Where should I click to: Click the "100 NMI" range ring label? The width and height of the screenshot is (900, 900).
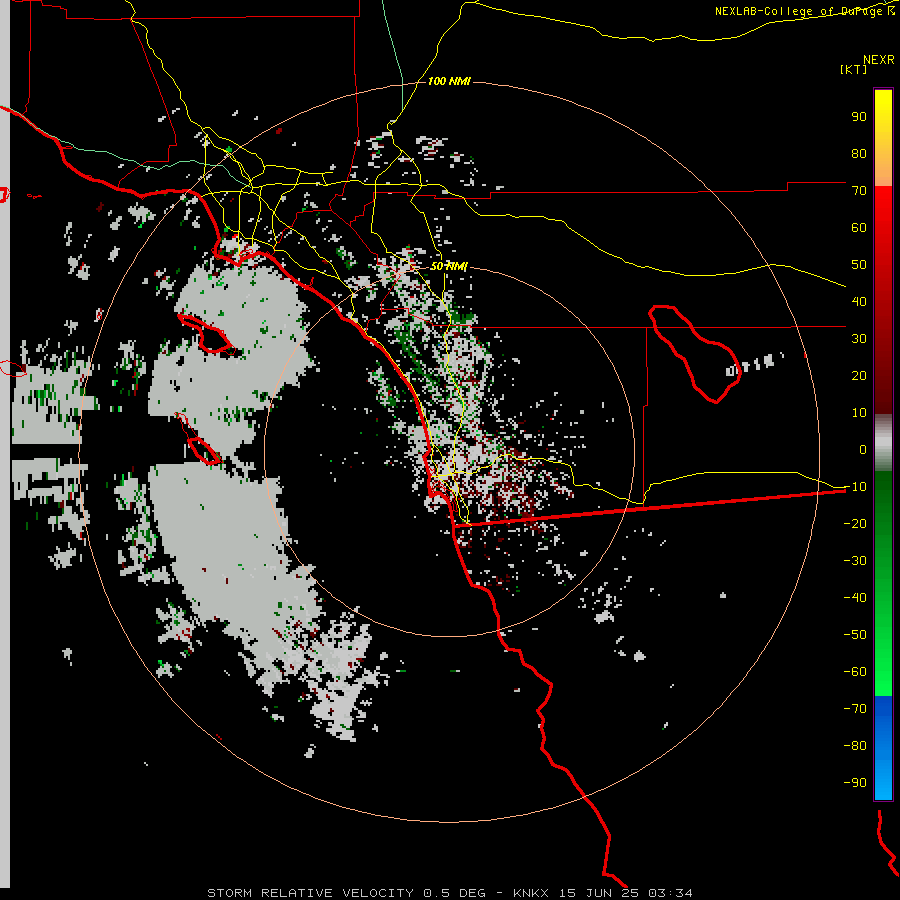[x=449, y=81]
